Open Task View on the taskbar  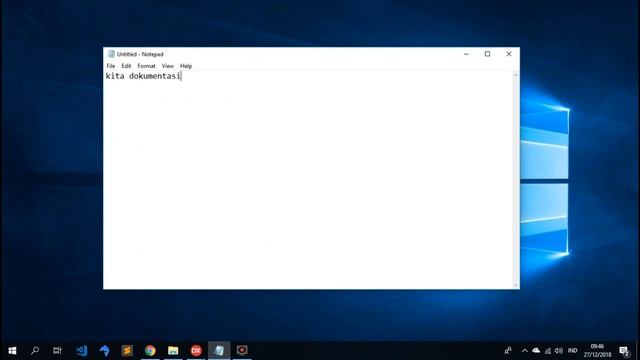coord(57,351)
